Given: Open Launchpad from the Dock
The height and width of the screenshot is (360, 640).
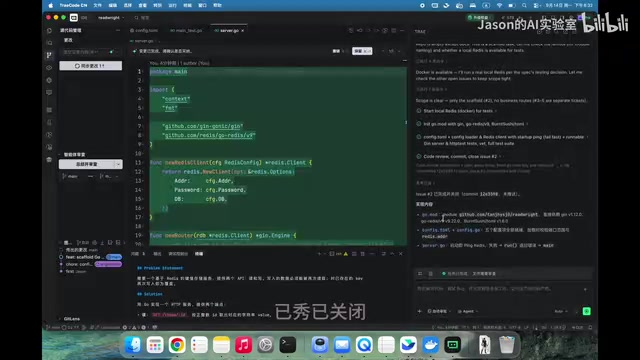Looking at the screenshot, I should coord(155,345).
